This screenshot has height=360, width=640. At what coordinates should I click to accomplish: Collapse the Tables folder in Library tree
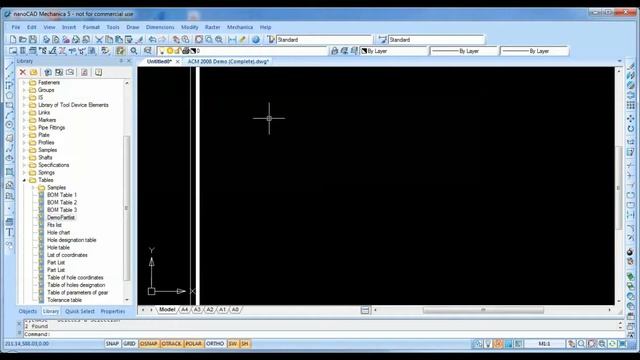24,180
